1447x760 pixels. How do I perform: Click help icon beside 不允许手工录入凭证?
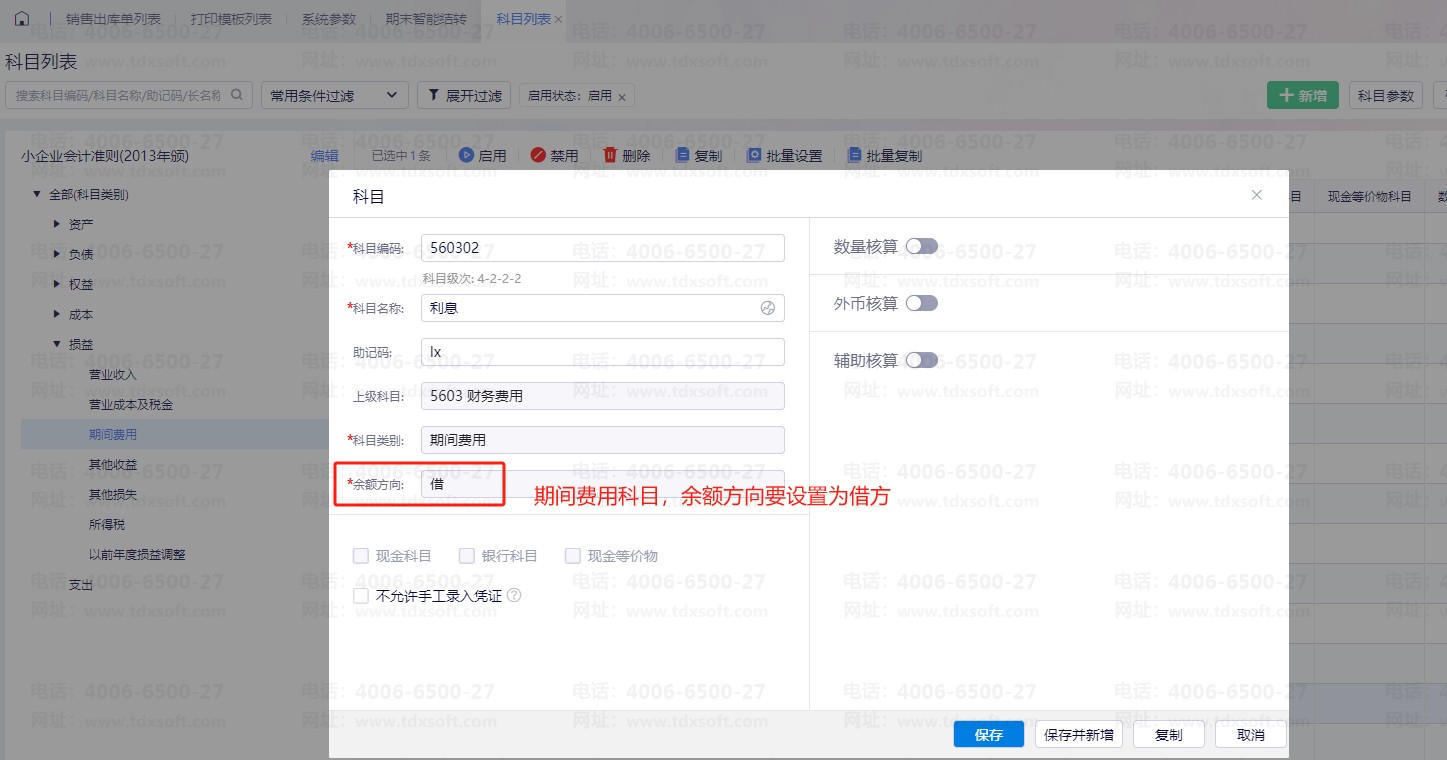coord(514,595)
